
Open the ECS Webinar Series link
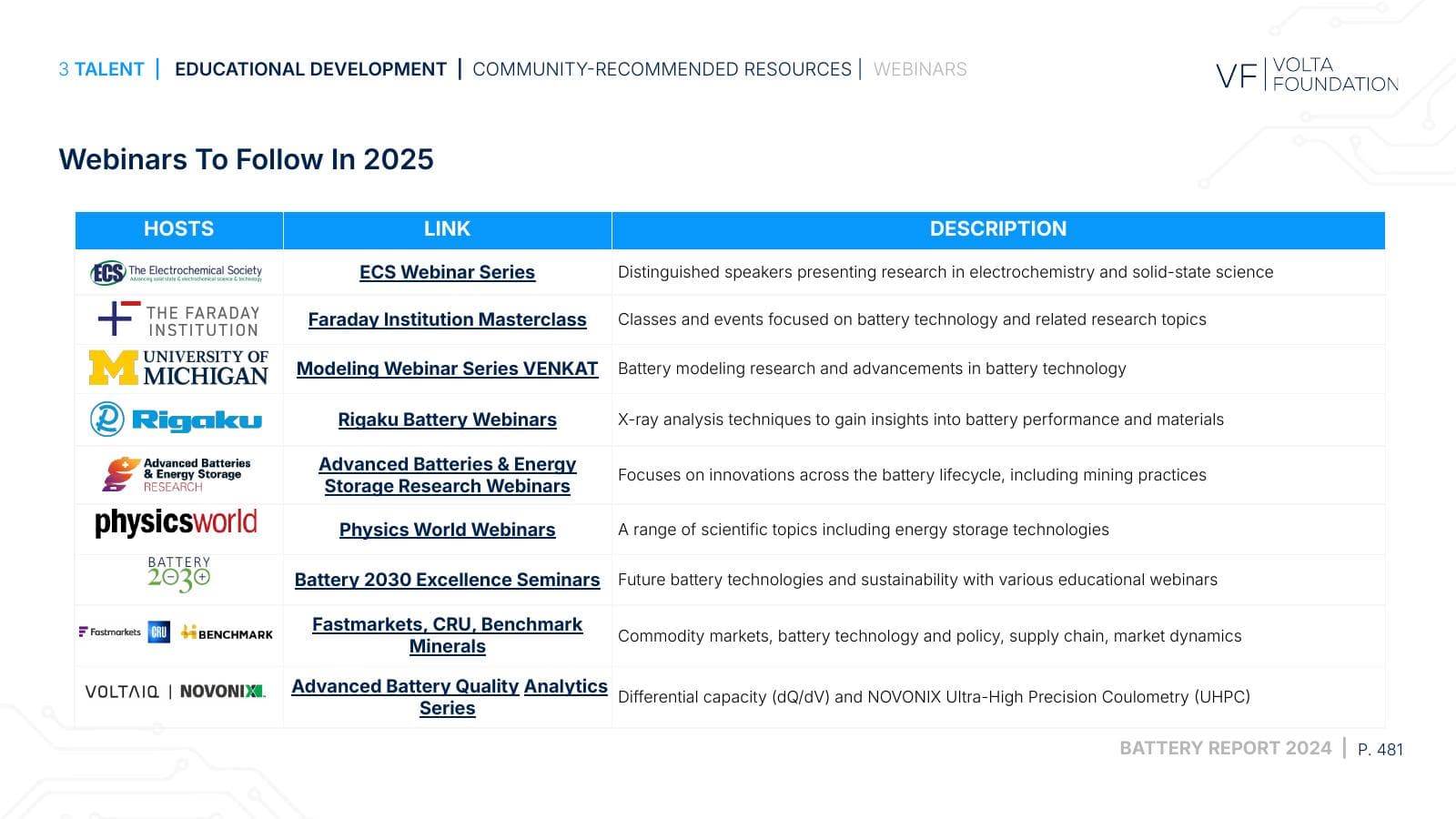(x=447, y=272)
